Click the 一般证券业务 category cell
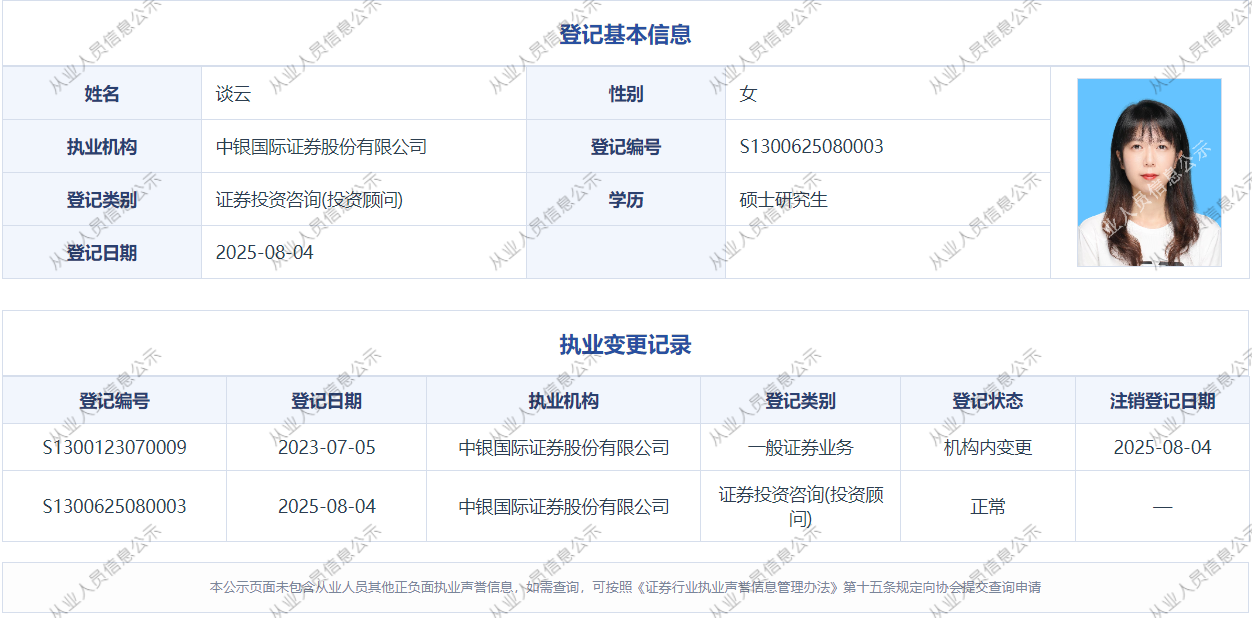The height and width of the screenshot is (618, 1252). pos(800,447)
